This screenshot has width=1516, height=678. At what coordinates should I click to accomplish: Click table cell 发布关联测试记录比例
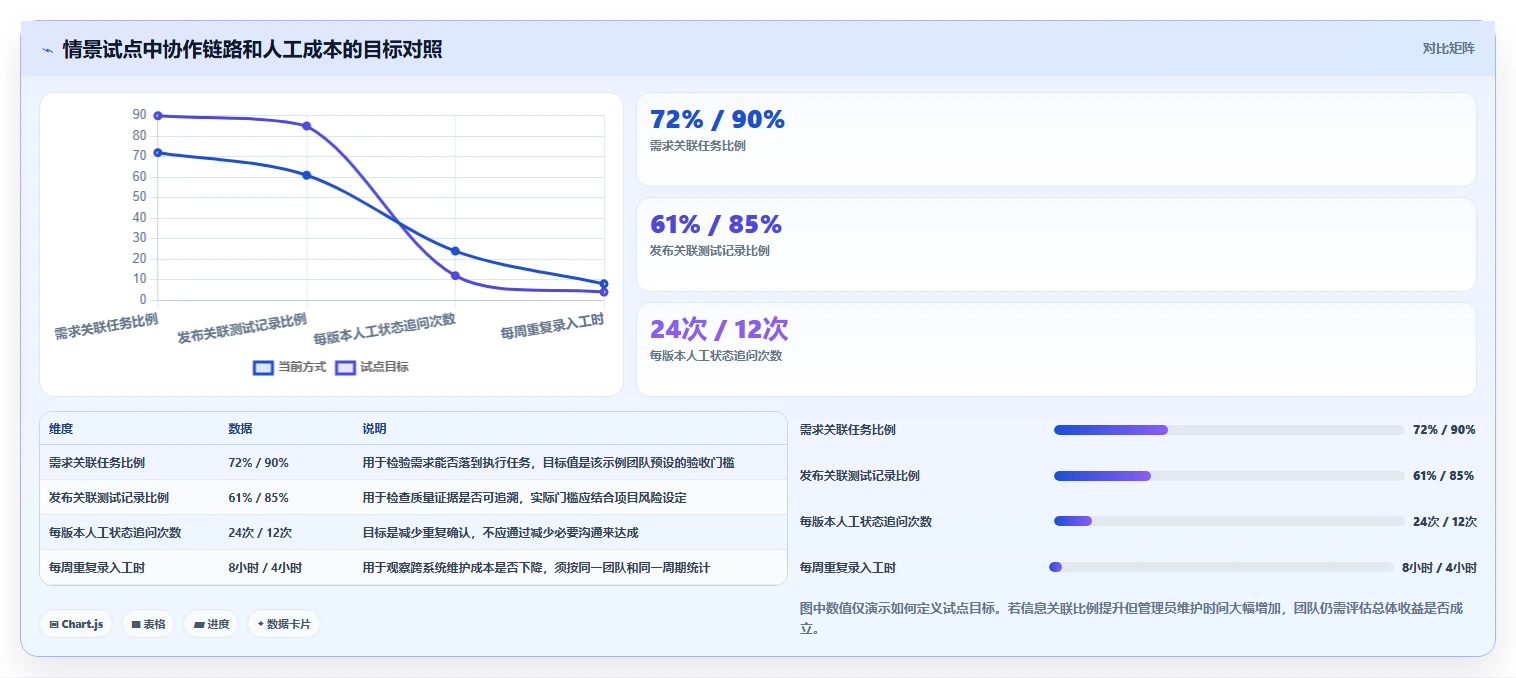[109, 497]
